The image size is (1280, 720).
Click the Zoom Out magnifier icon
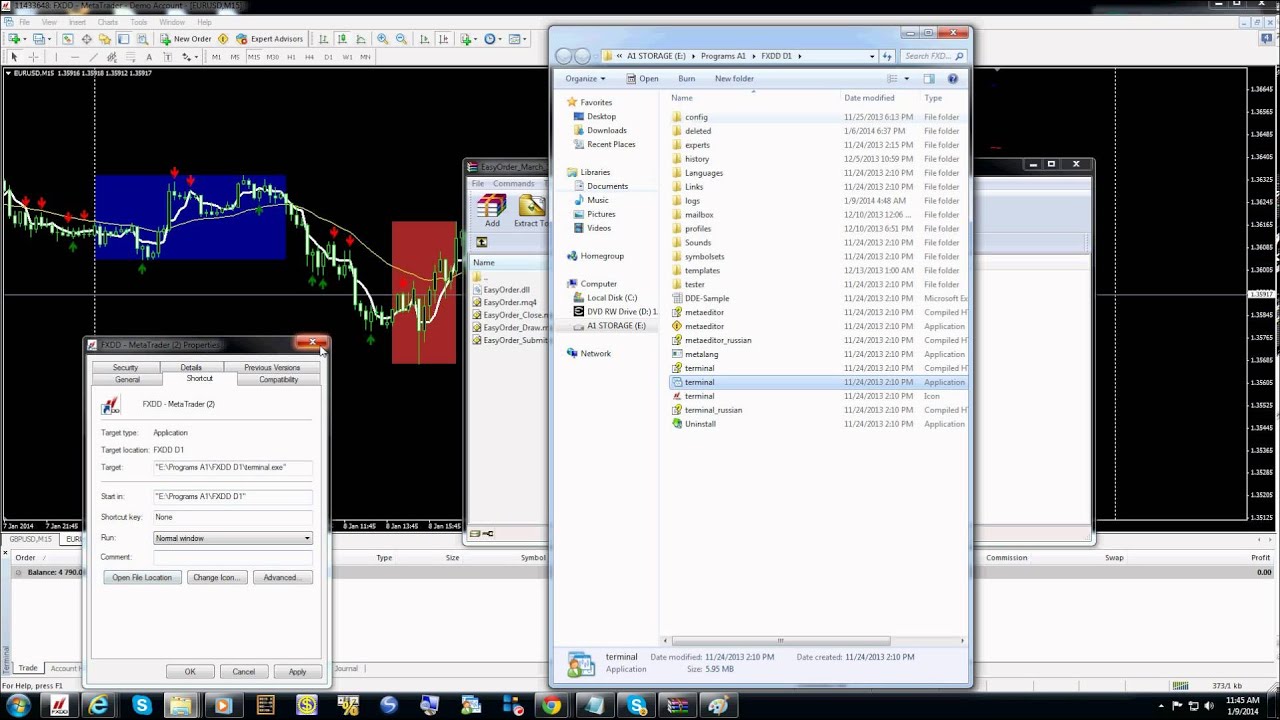(x=401, y=39)
